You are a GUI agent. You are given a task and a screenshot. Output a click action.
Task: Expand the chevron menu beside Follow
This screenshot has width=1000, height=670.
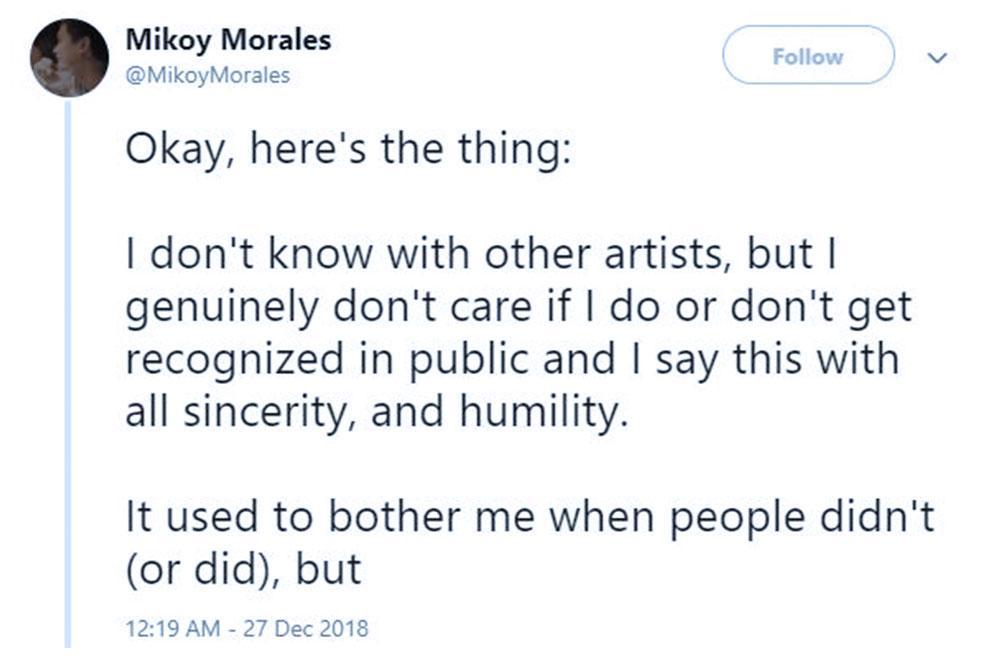pos(937,58)
